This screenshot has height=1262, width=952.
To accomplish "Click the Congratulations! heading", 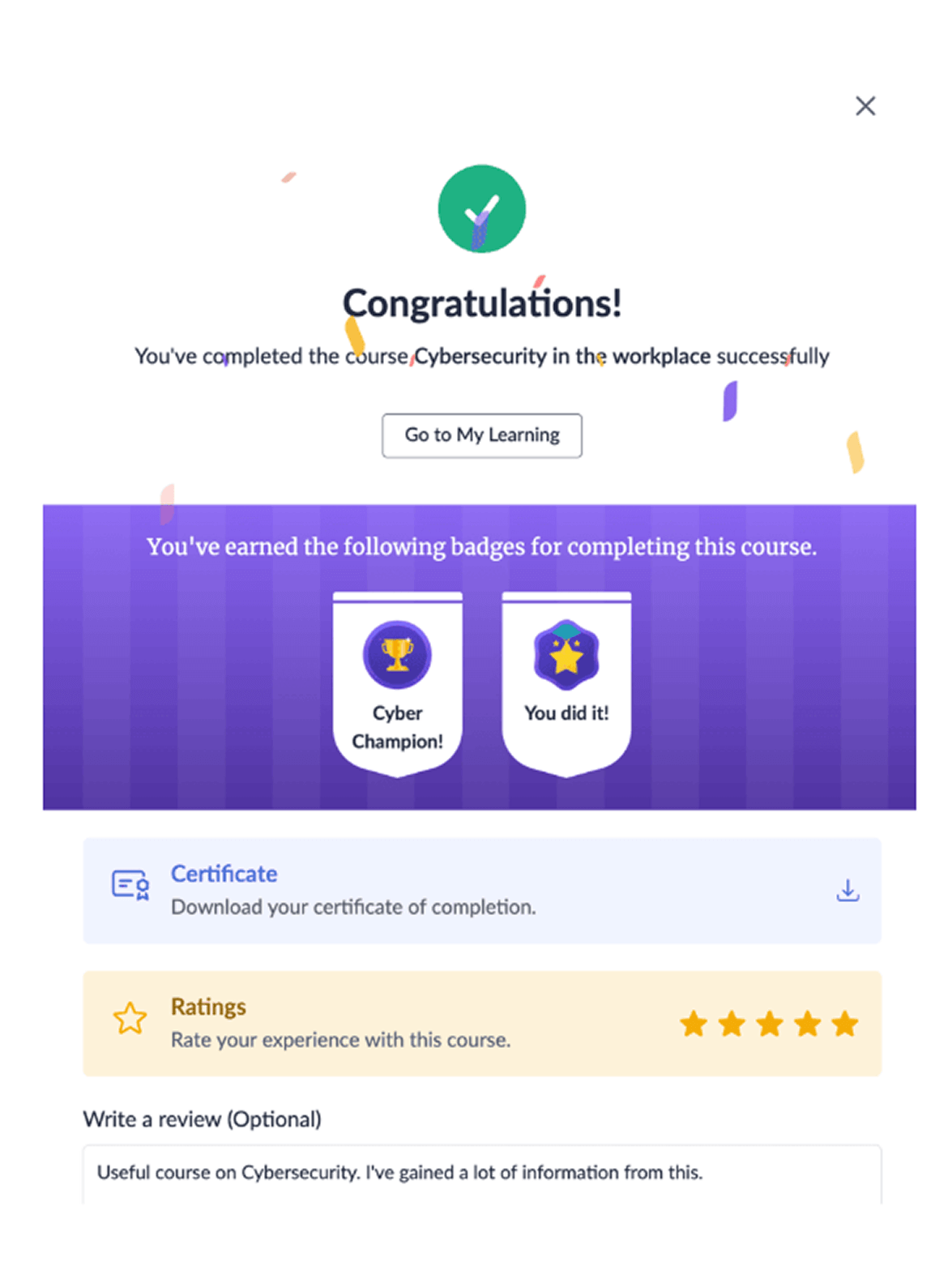I will [x=482, y=304].
